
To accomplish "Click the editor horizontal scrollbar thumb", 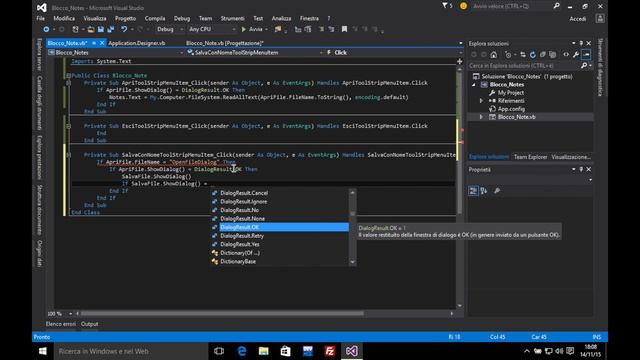I will (x=222, y=314).
